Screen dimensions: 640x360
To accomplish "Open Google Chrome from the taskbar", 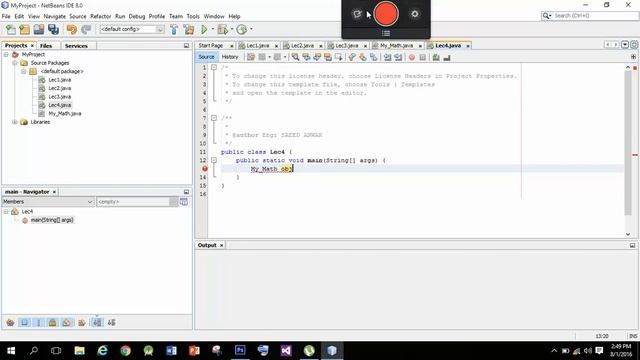I will pos(125,351).
